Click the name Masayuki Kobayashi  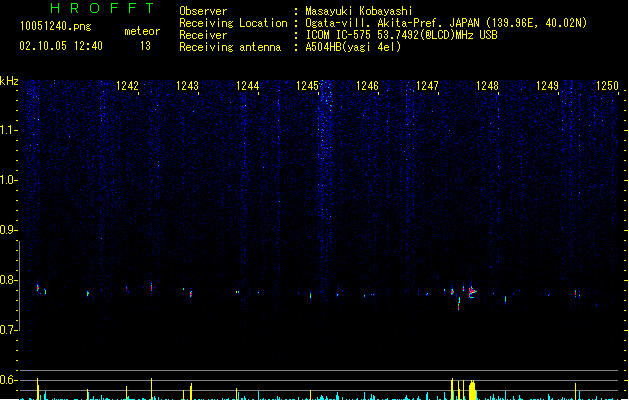click(x=359, y=11)
